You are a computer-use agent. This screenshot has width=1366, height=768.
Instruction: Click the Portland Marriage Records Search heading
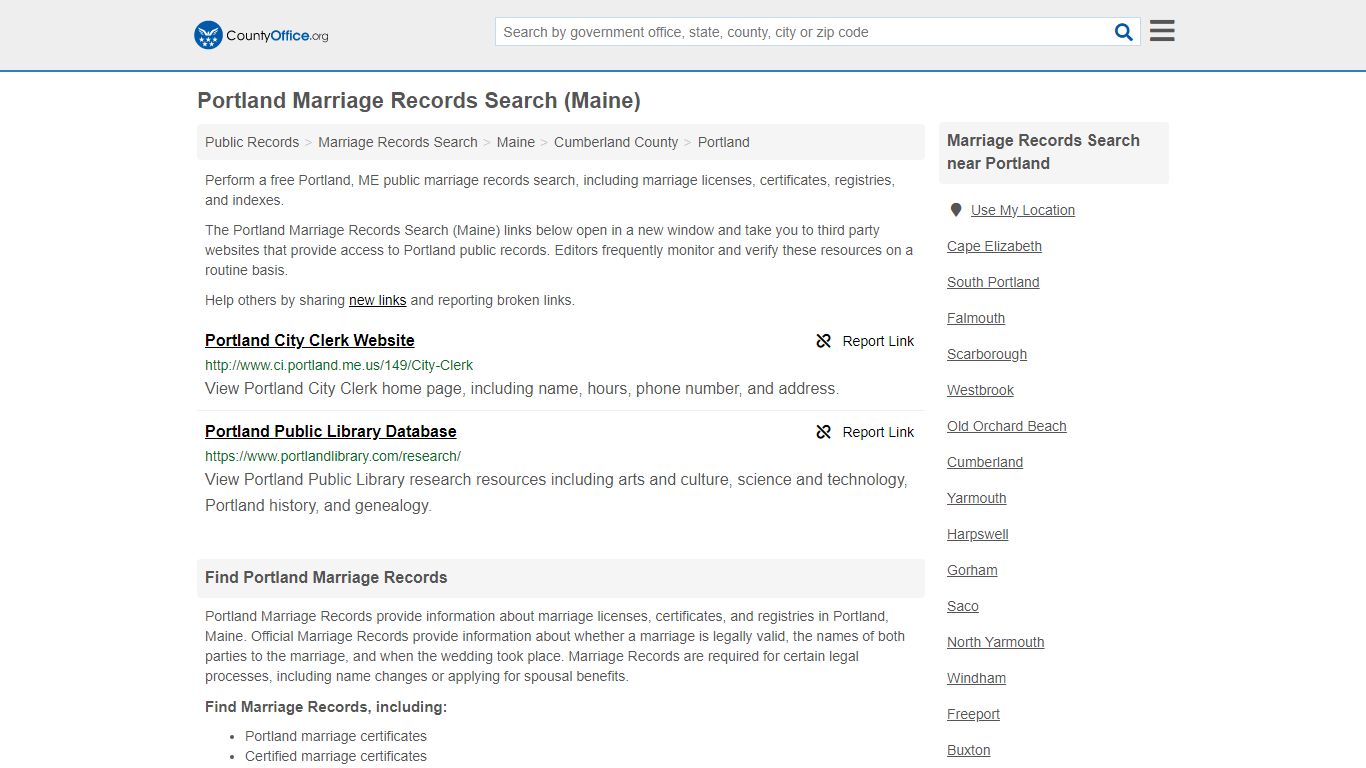tap(419, 101)
